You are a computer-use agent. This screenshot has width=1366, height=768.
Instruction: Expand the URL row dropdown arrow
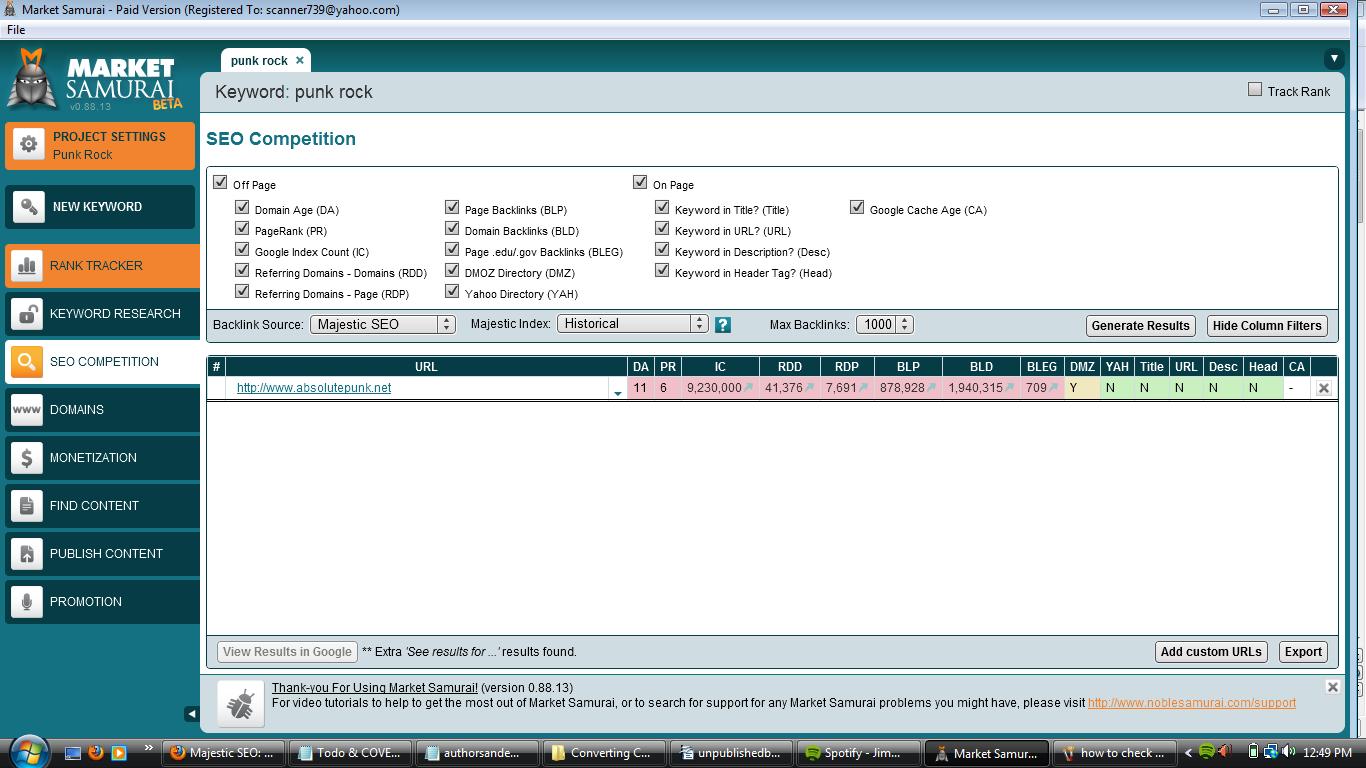[617, 393]
